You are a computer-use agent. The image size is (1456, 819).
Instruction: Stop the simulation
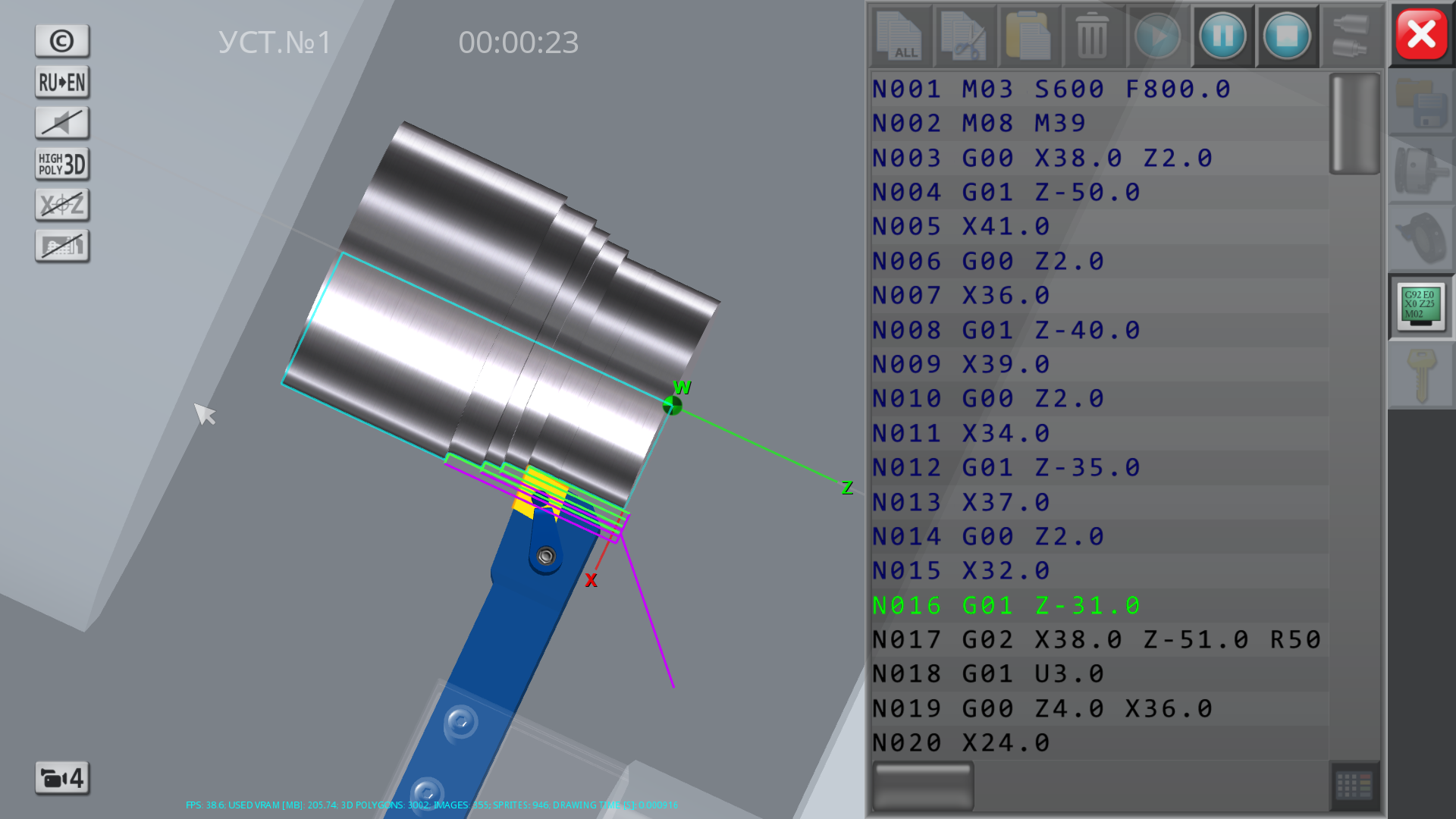1286,36
